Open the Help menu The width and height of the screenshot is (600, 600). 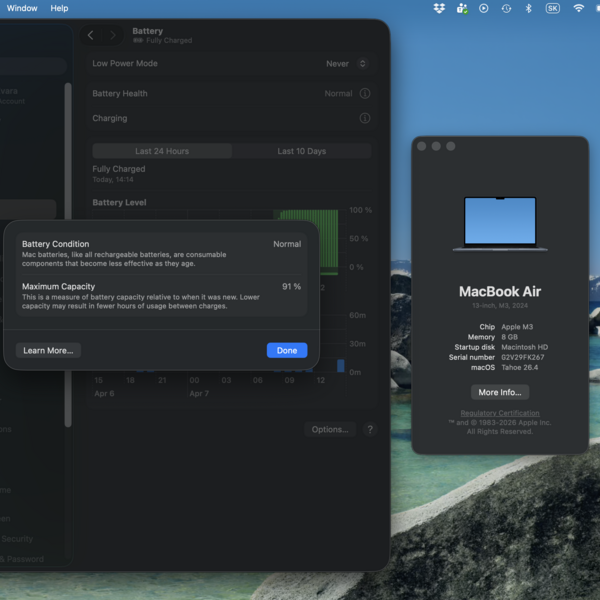click(59, 8)
